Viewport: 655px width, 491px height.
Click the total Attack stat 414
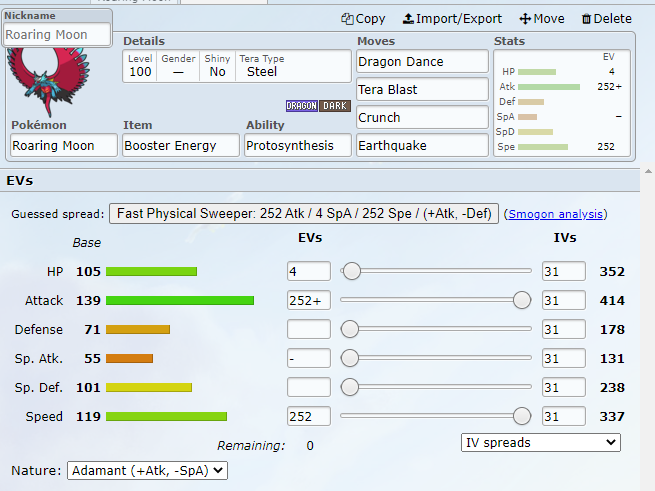(612, 300)
